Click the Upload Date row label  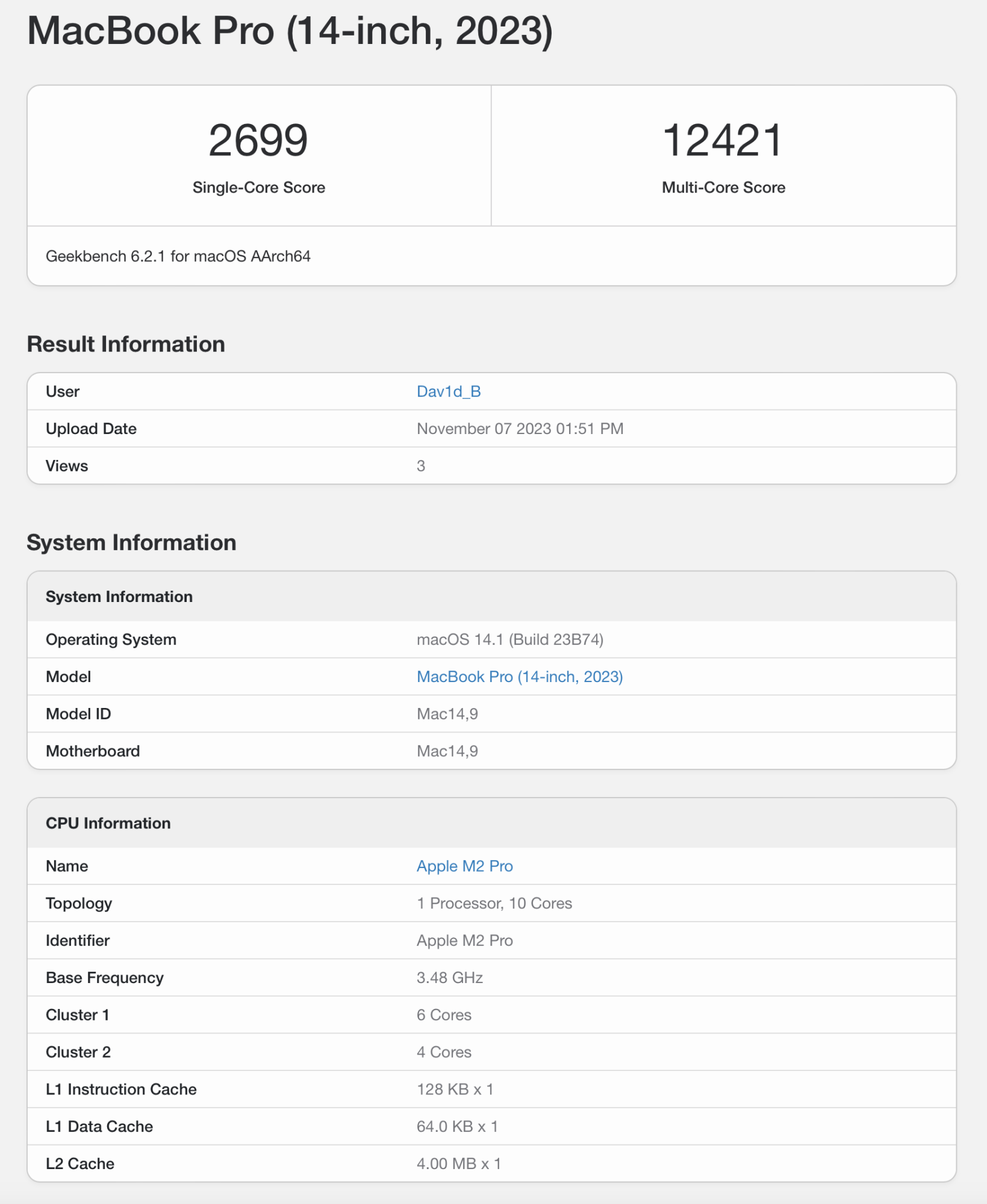[92, 429]
